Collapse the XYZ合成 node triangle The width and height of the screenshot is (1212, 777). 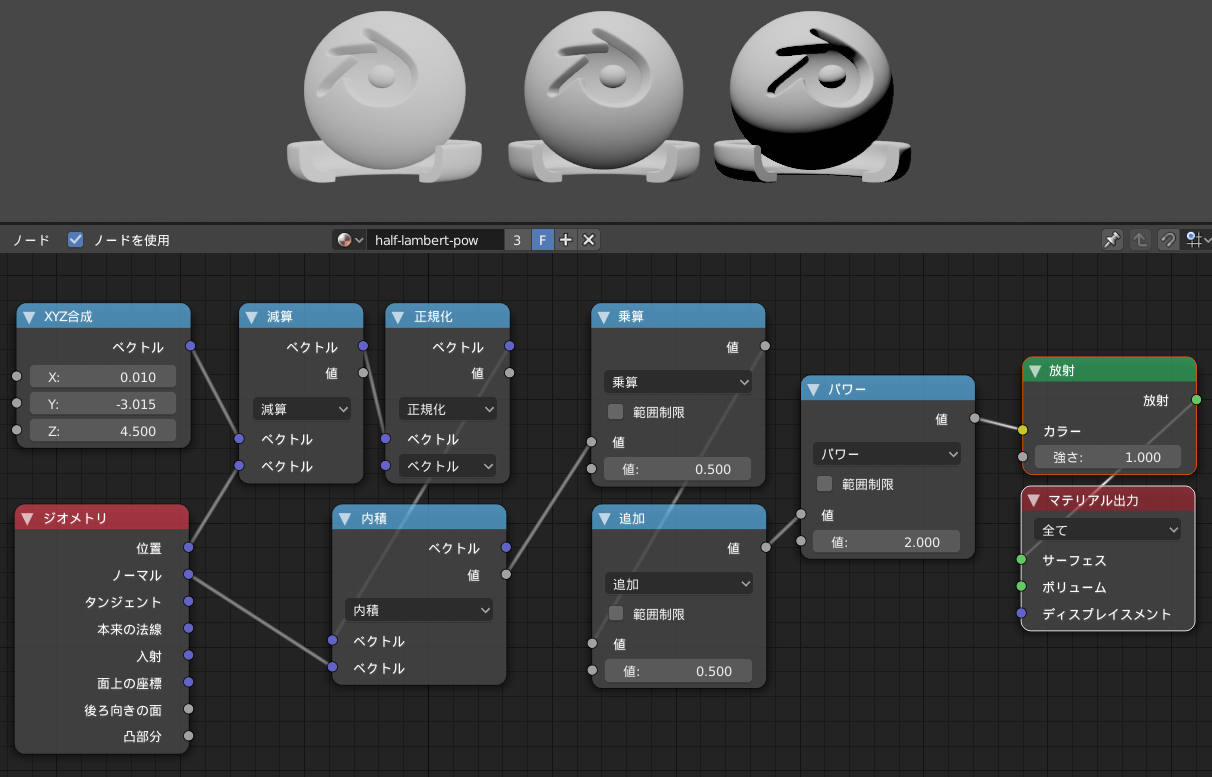click(x=29, y=317)
